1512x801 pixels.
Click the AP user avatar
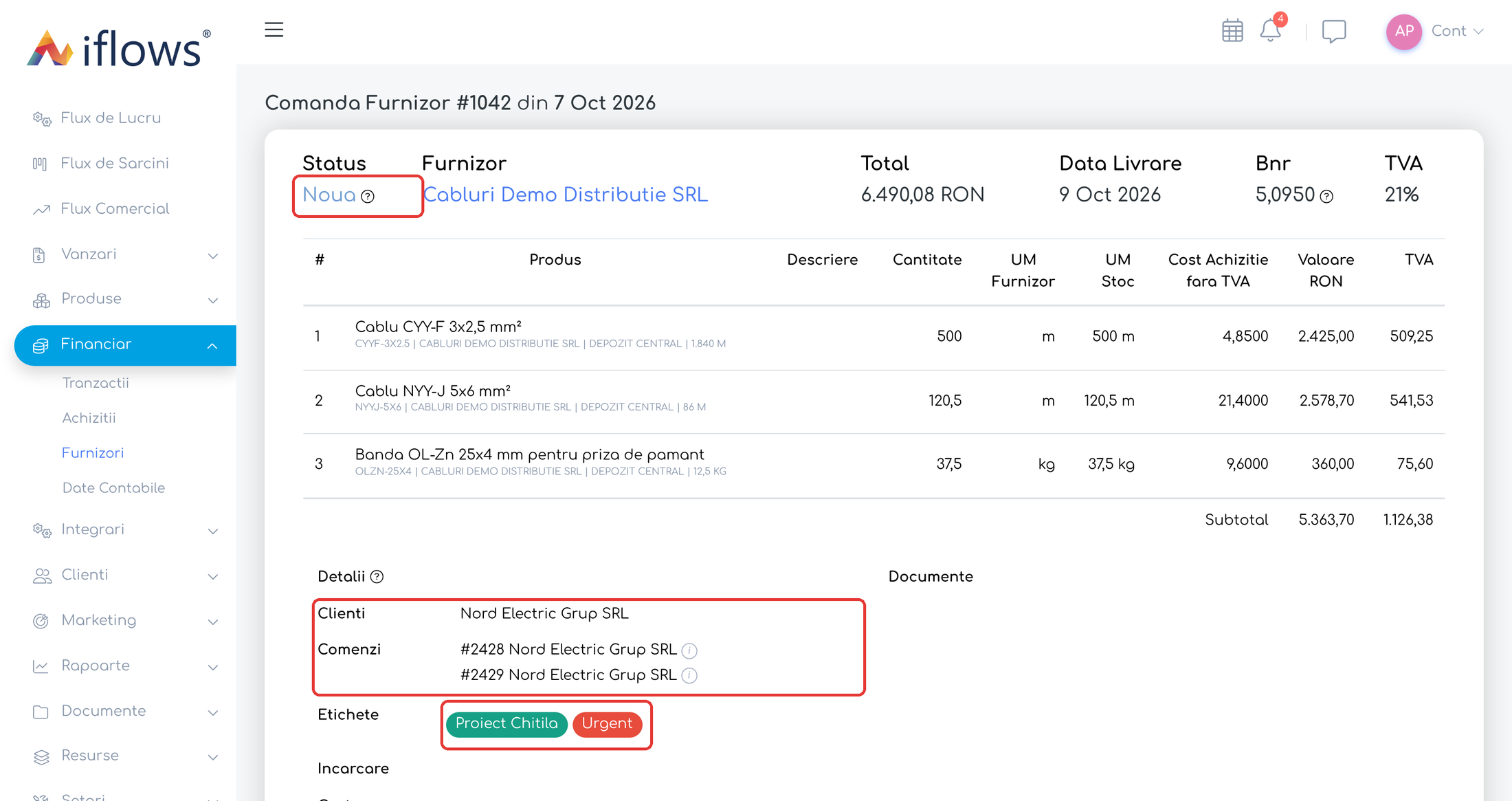coord(1403,32)
